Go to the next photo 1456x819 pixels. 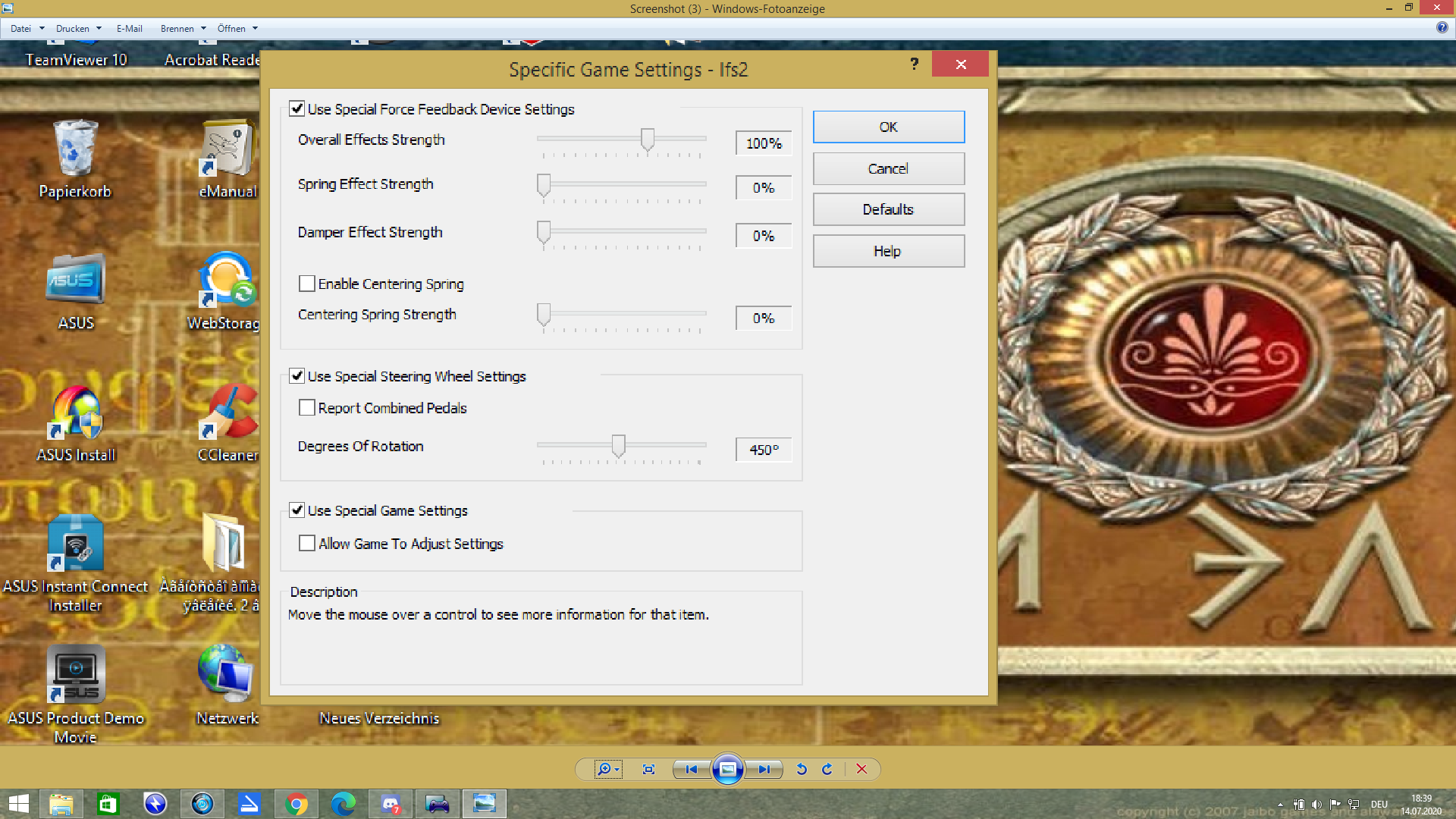click(764, 769)
